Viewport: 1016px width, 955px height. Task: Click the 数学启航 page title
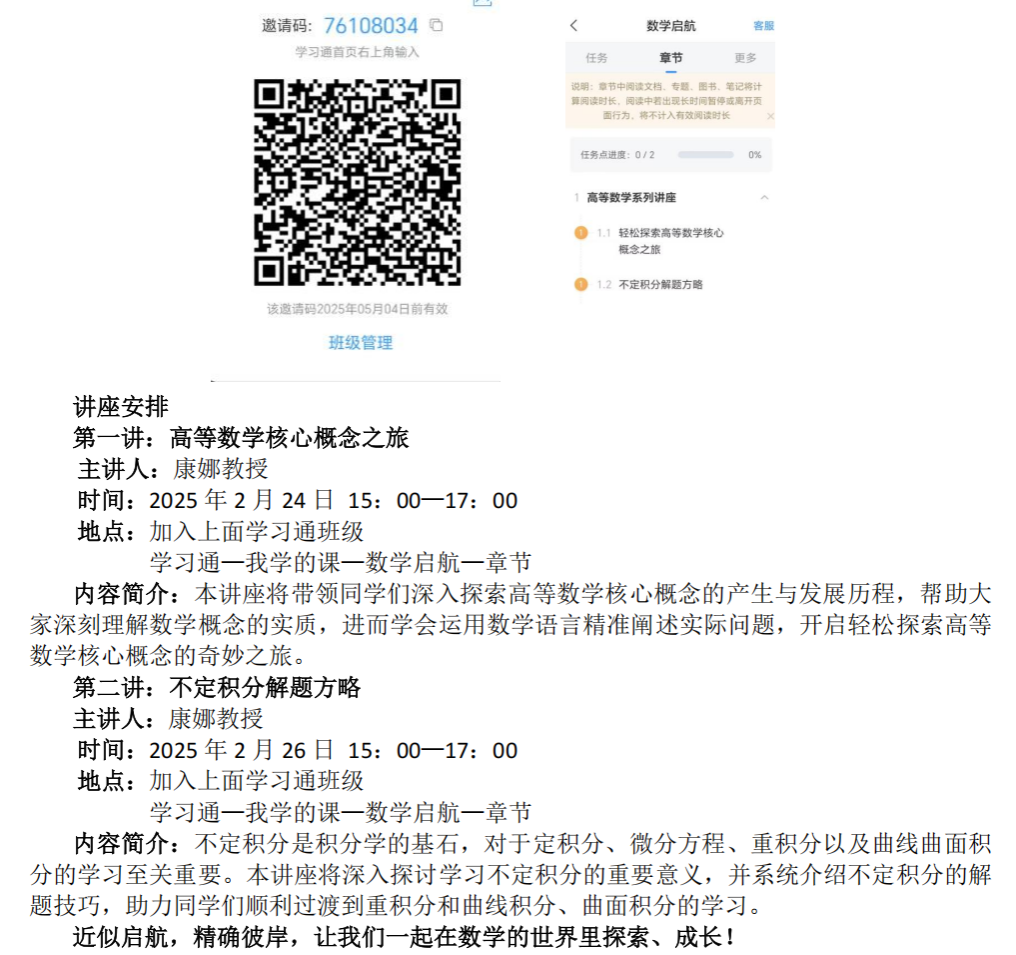(671, 26)
